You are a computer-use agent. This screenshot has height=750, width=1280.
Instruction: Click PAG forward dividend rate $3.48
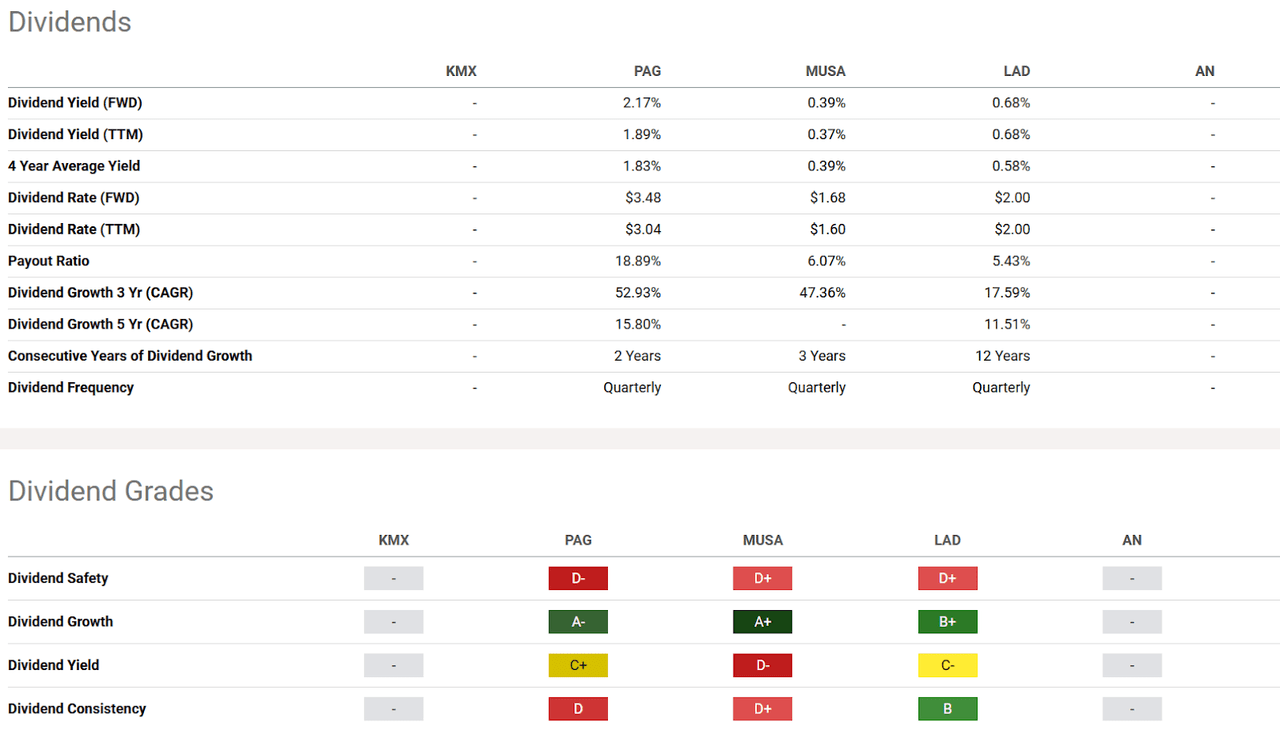[x=643, y=198]
